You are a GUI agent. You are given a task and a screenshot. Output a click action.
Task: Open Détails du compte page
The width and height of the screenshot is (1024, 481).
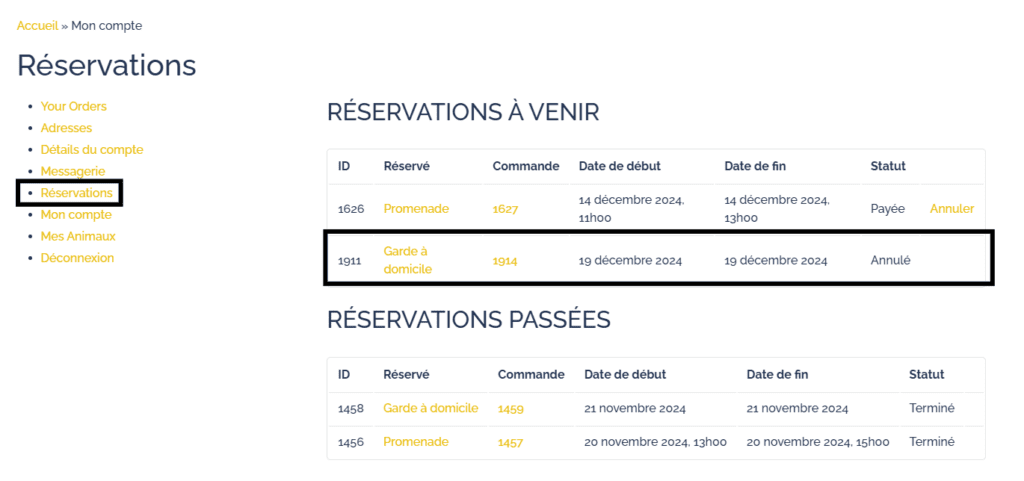[x=92, y=150]
